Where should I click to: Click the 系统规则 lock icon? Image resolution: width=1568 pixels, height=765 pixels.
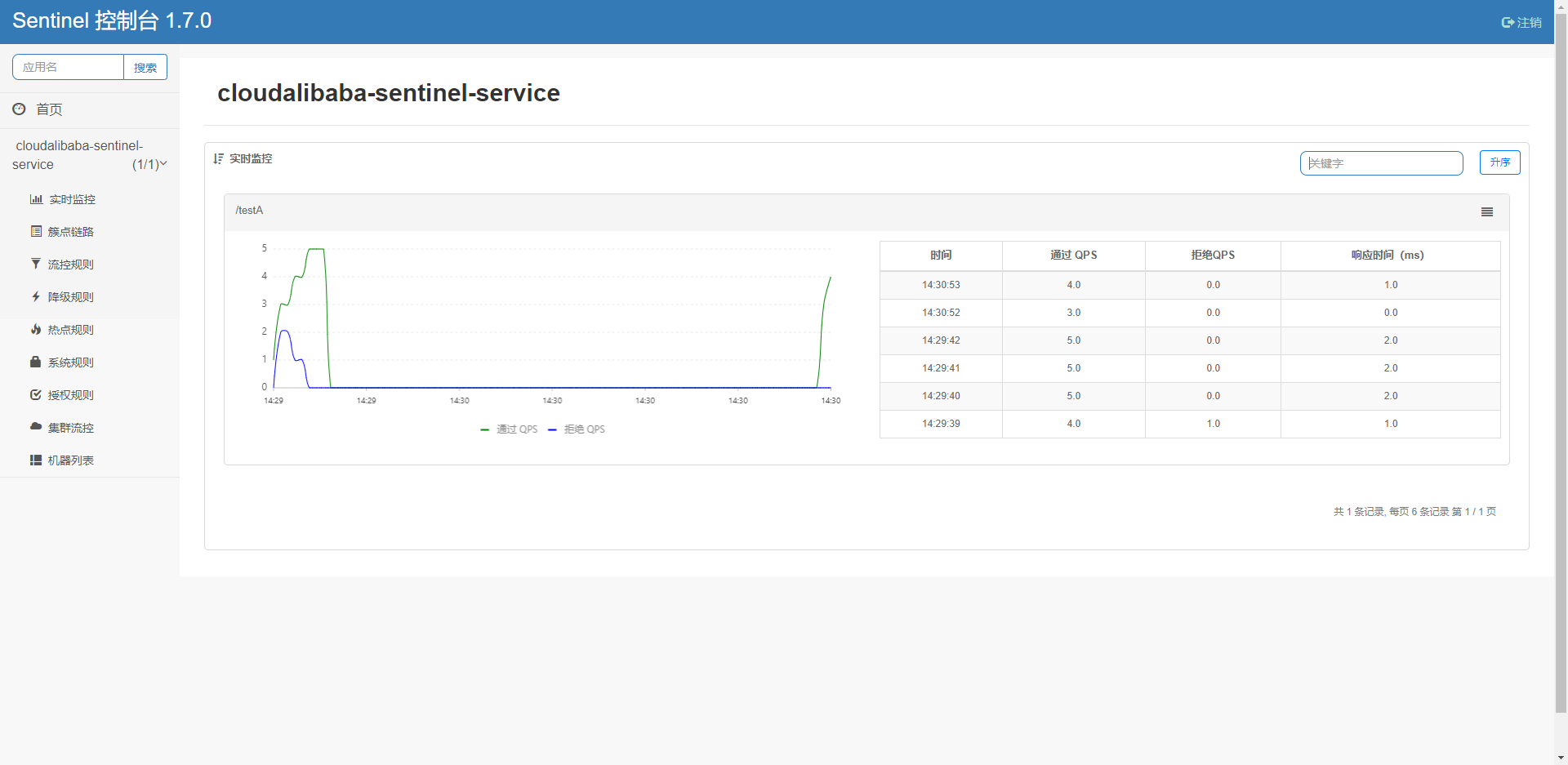pos(36,362)
